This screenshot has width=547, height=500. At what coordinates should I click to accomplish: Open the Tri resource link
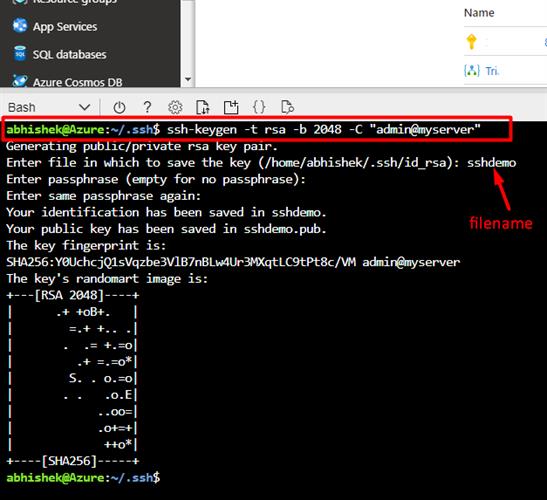[492, 71]
